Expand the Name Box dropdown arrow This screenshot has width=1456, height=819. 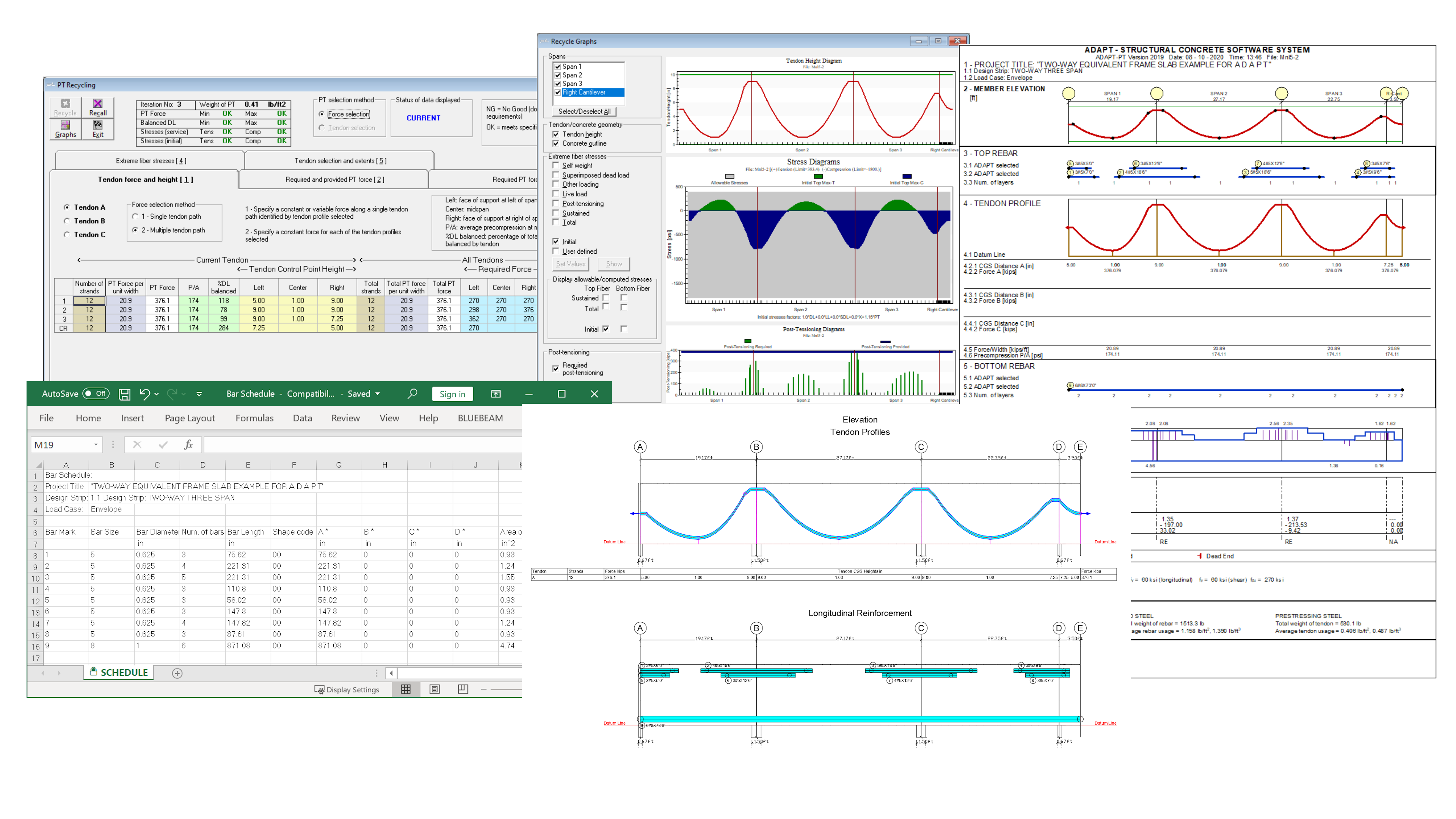click(x=96, y=445)
